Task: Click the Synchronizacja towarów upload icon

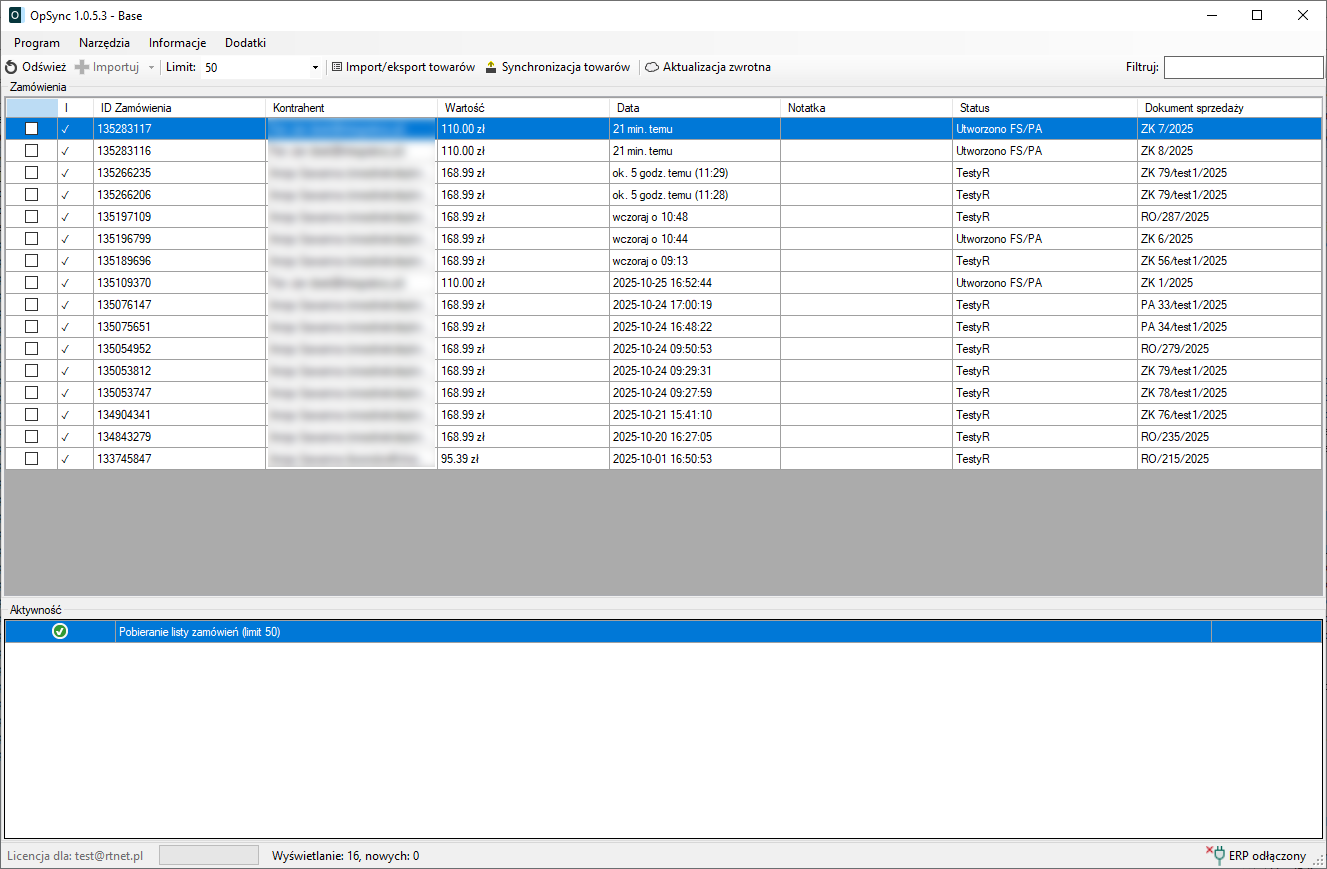Action: pyautogui.click(x=491, y=67)
